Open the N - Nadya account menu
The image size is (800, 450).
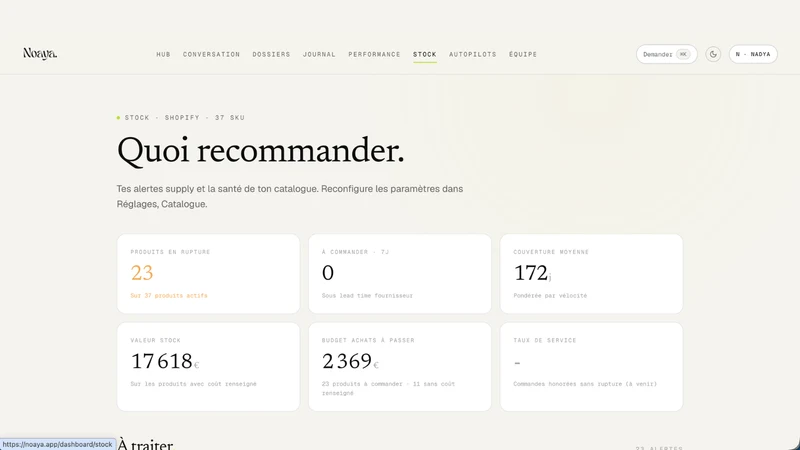click(x=753, y=54)
